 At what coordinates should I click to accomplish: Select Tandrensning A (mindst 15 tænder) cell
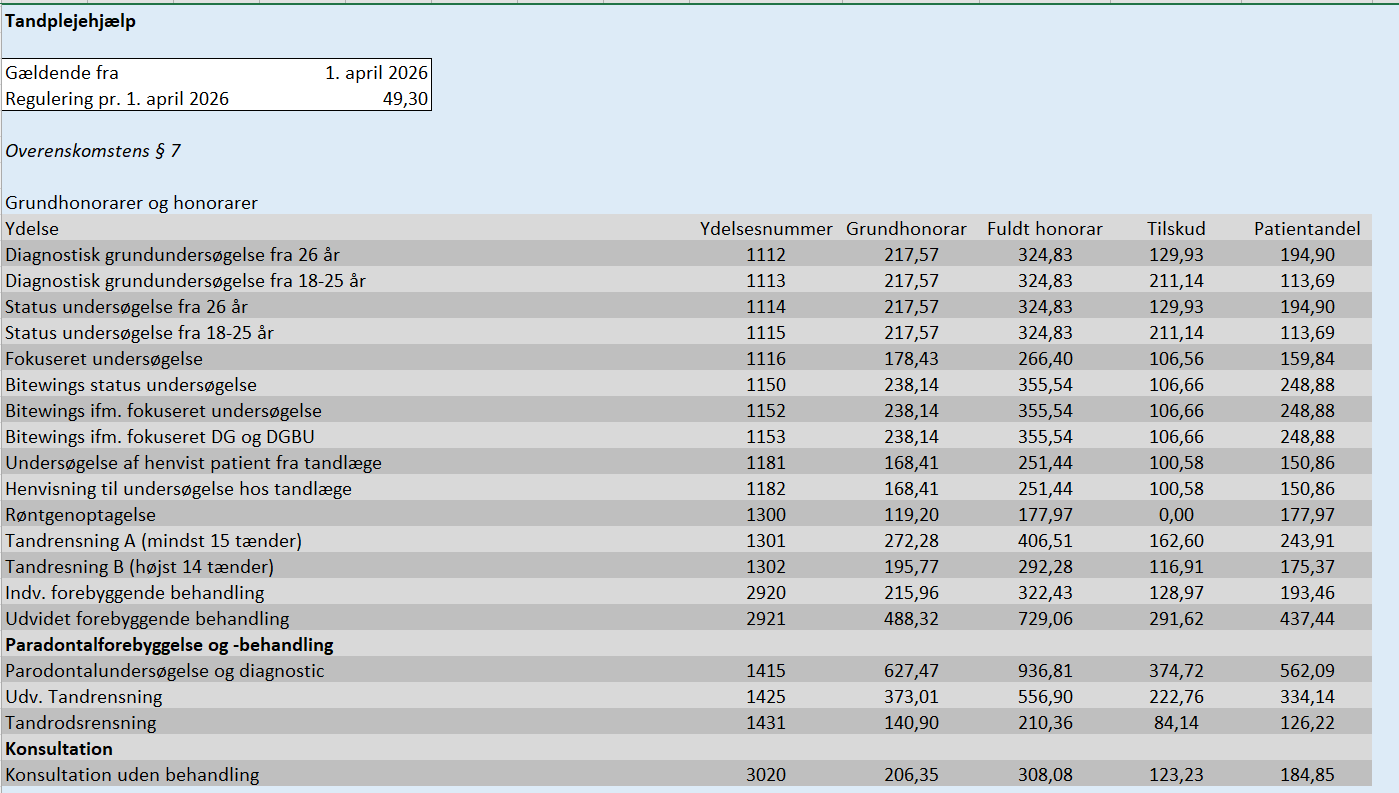pos(153,541)
